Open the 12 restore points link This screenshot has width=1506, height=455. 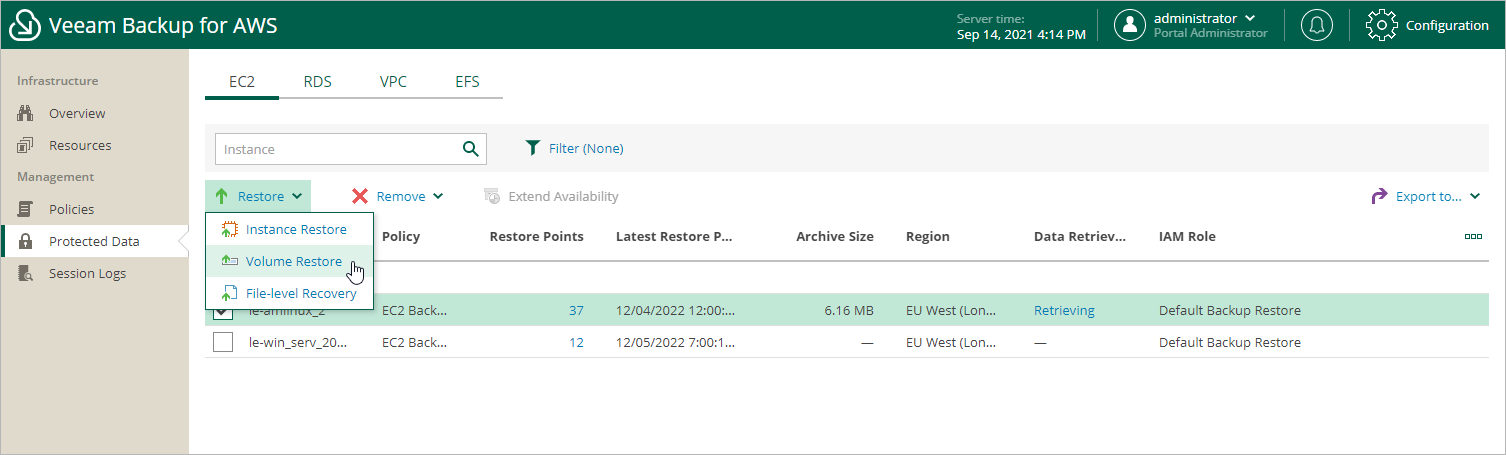576,342
